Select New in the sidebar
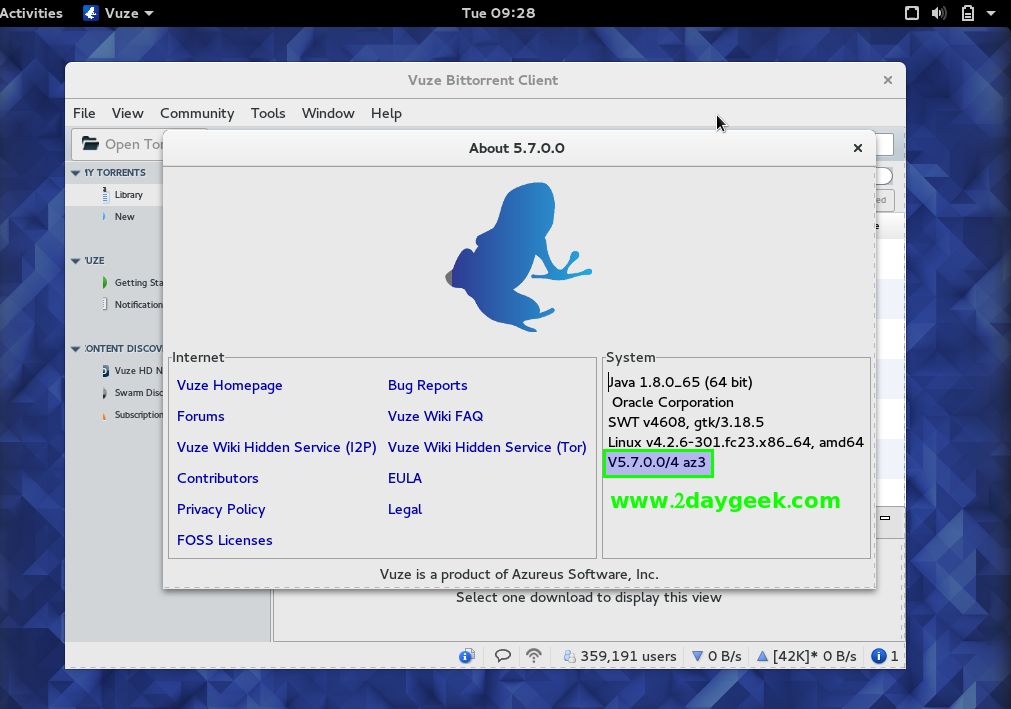The image size is (1011, 709). tap(124, 217)
